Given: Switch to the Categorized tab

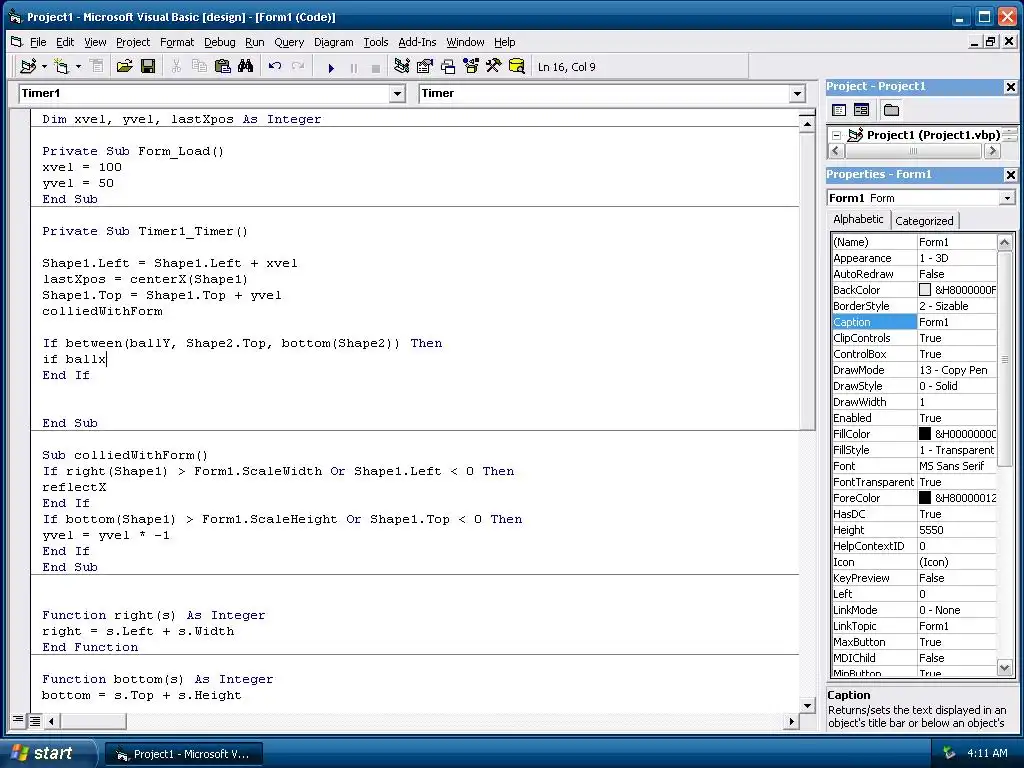Looking at the screenshot, I should click(x=924, y=221).
